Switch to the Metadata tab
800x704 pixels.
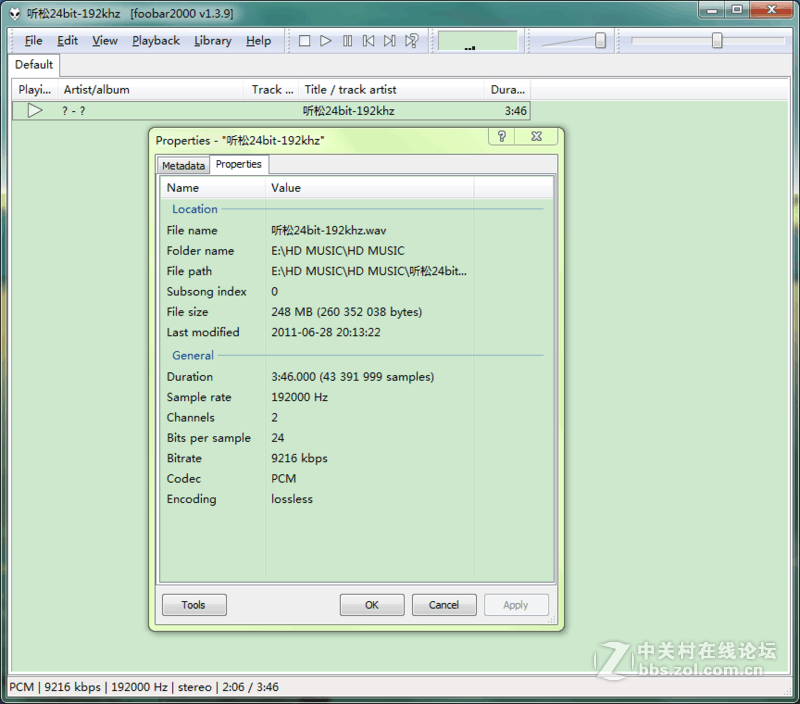click(x=183, y=166)
